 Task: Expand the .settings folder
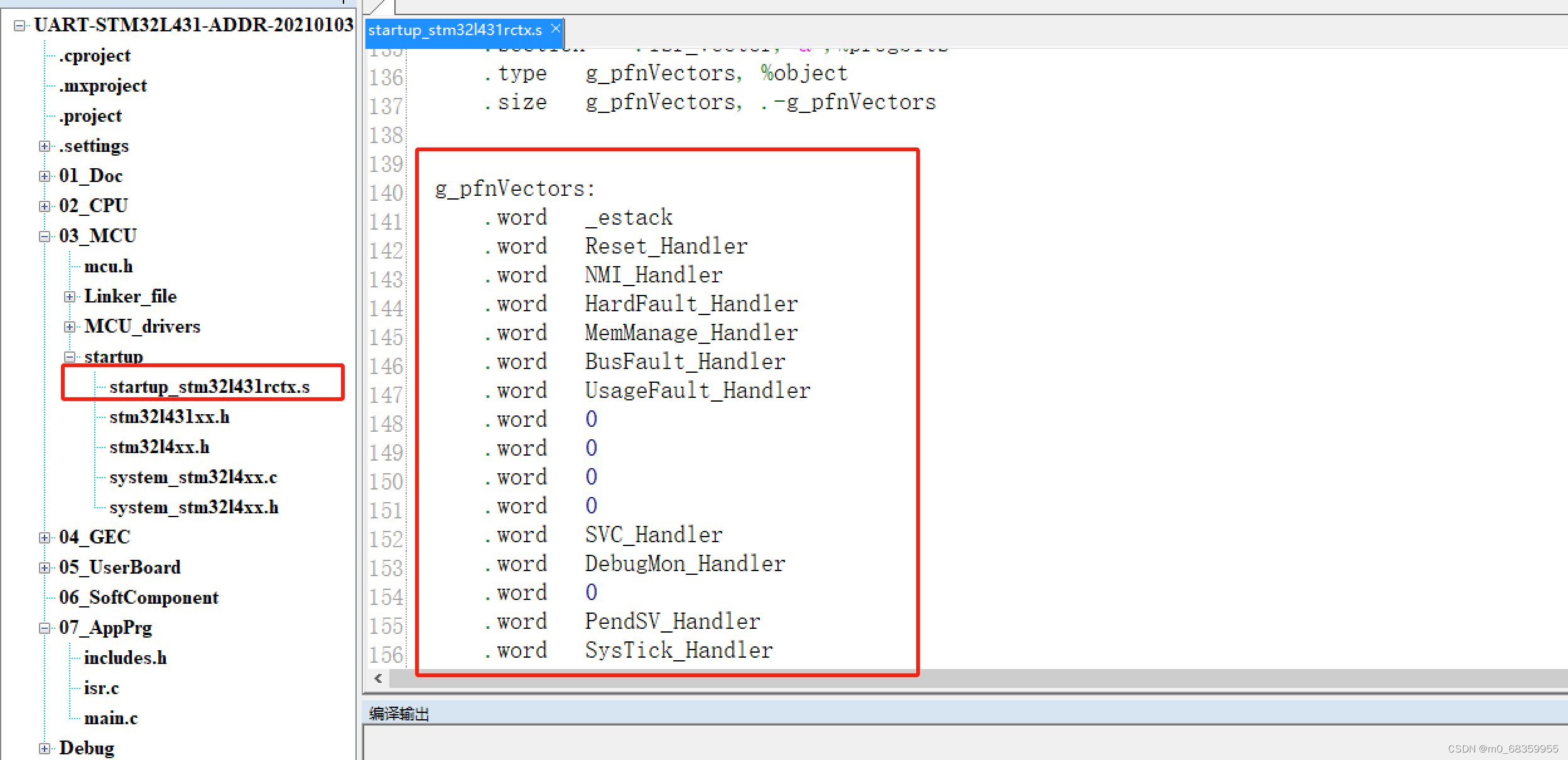(44, 146)
